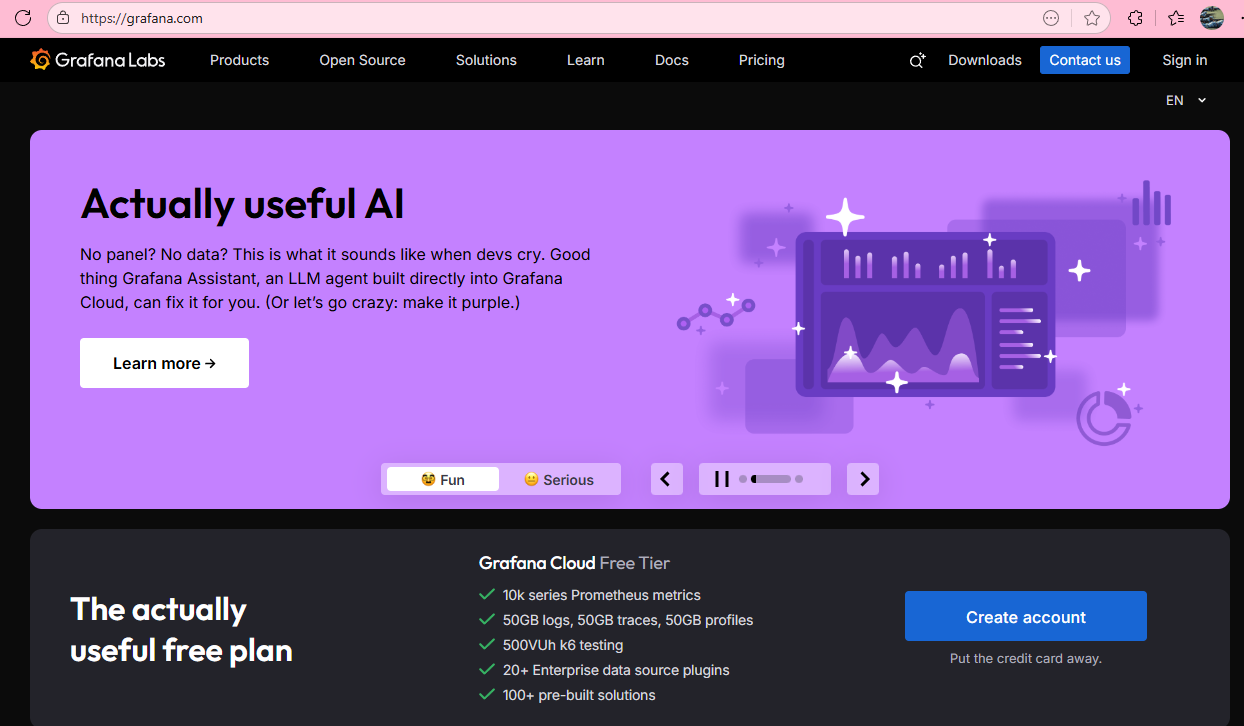Click 'Put the credit card away.' text

1026,658
